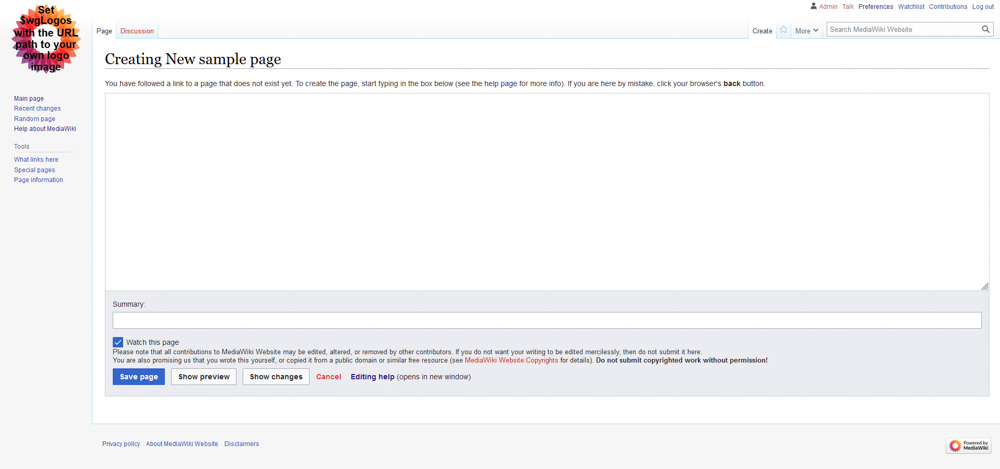Click the Search MediaWiki Website field
Viewport: 1000px width, 469px height.
[x=904, y=29]
